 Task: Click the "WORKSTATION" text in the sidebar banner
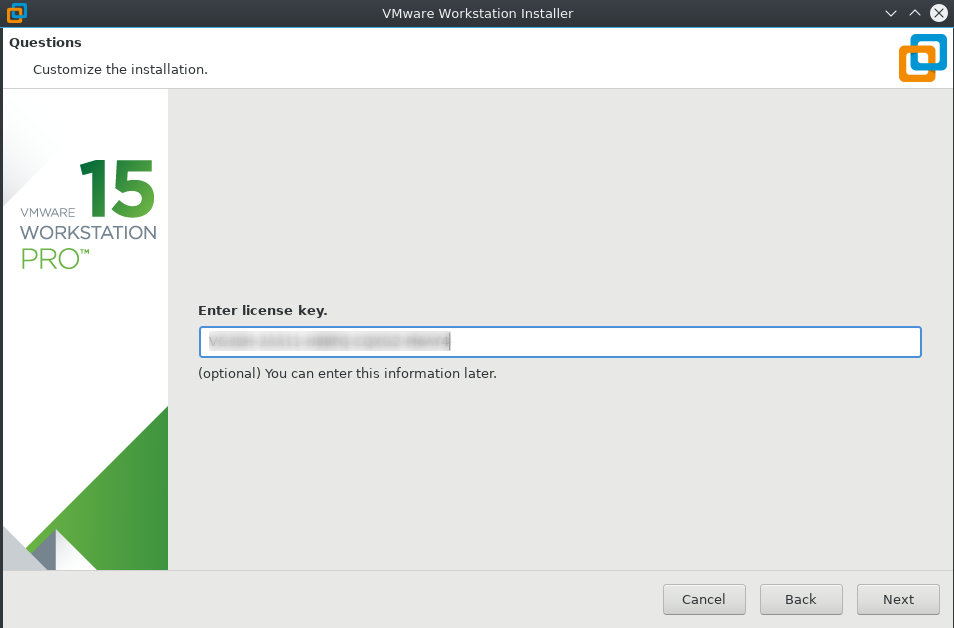88,233
